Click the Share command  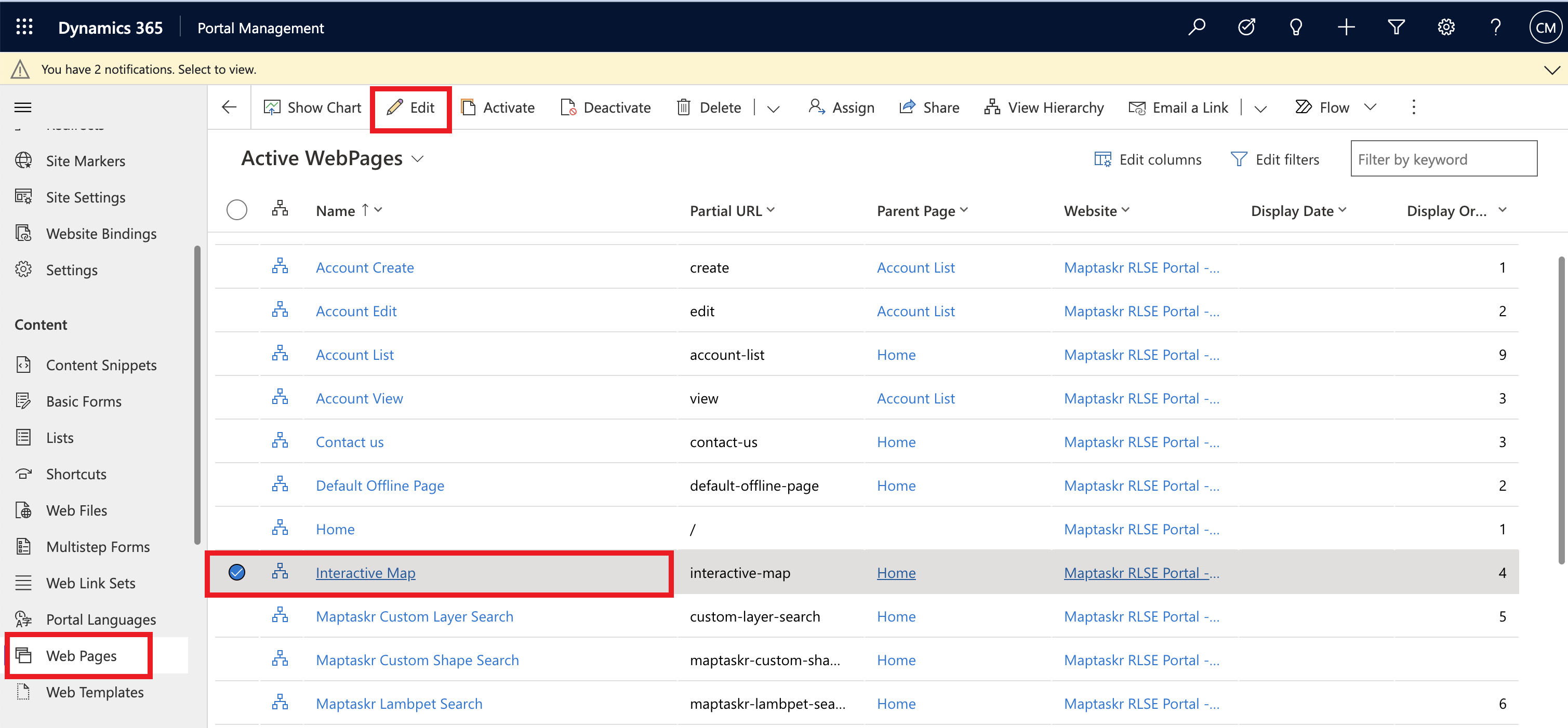point(929,107)
